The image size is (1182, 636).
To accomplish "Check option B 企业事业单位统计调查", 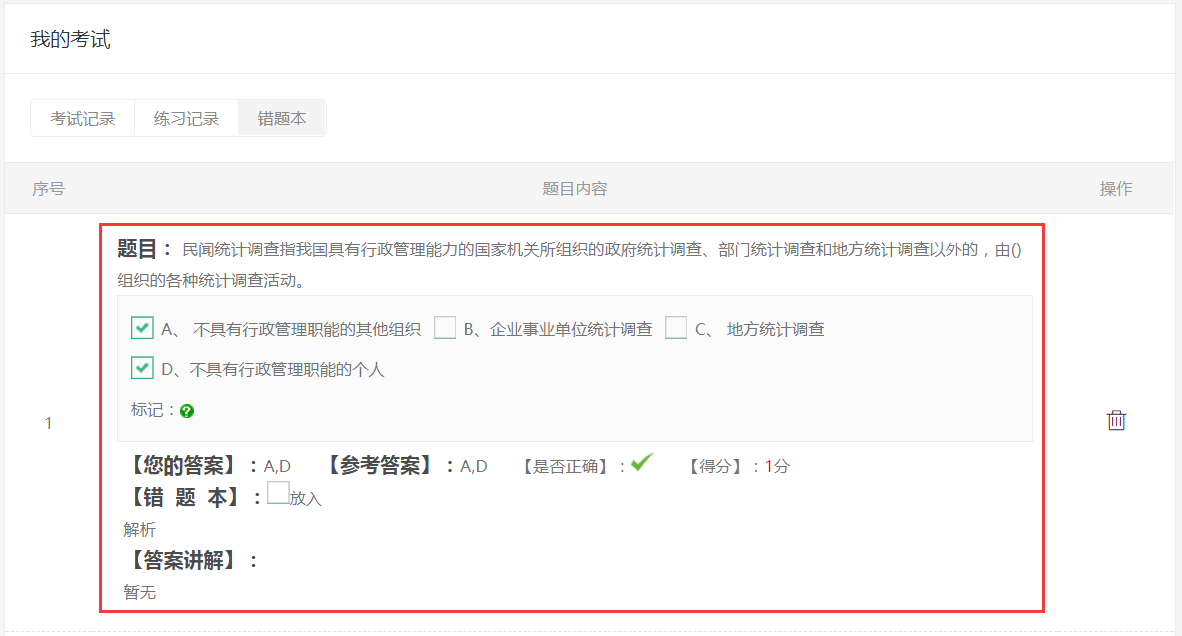I will [444, 327].
